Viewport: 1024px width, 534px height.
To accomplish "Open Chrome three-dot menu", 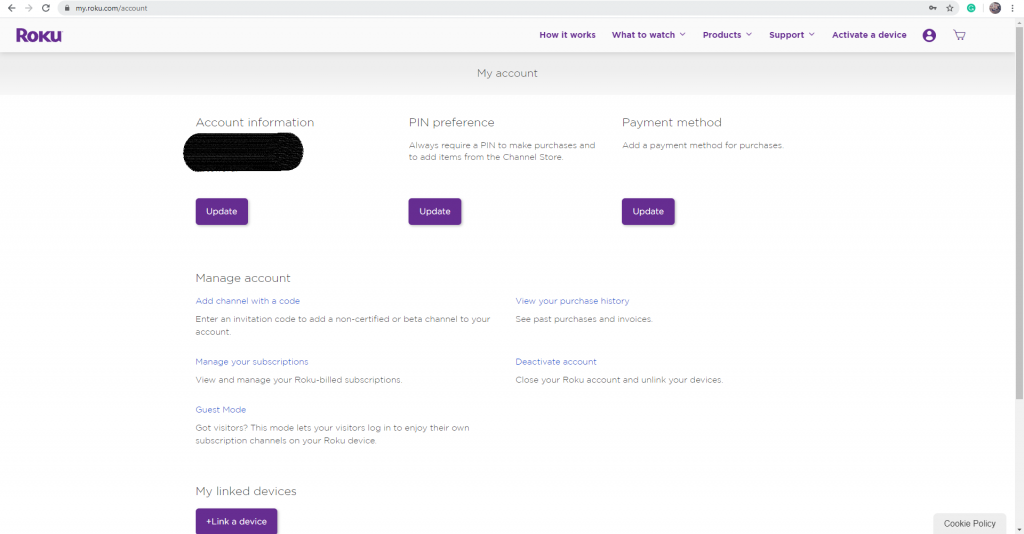I will click(x=1012, y=8).
